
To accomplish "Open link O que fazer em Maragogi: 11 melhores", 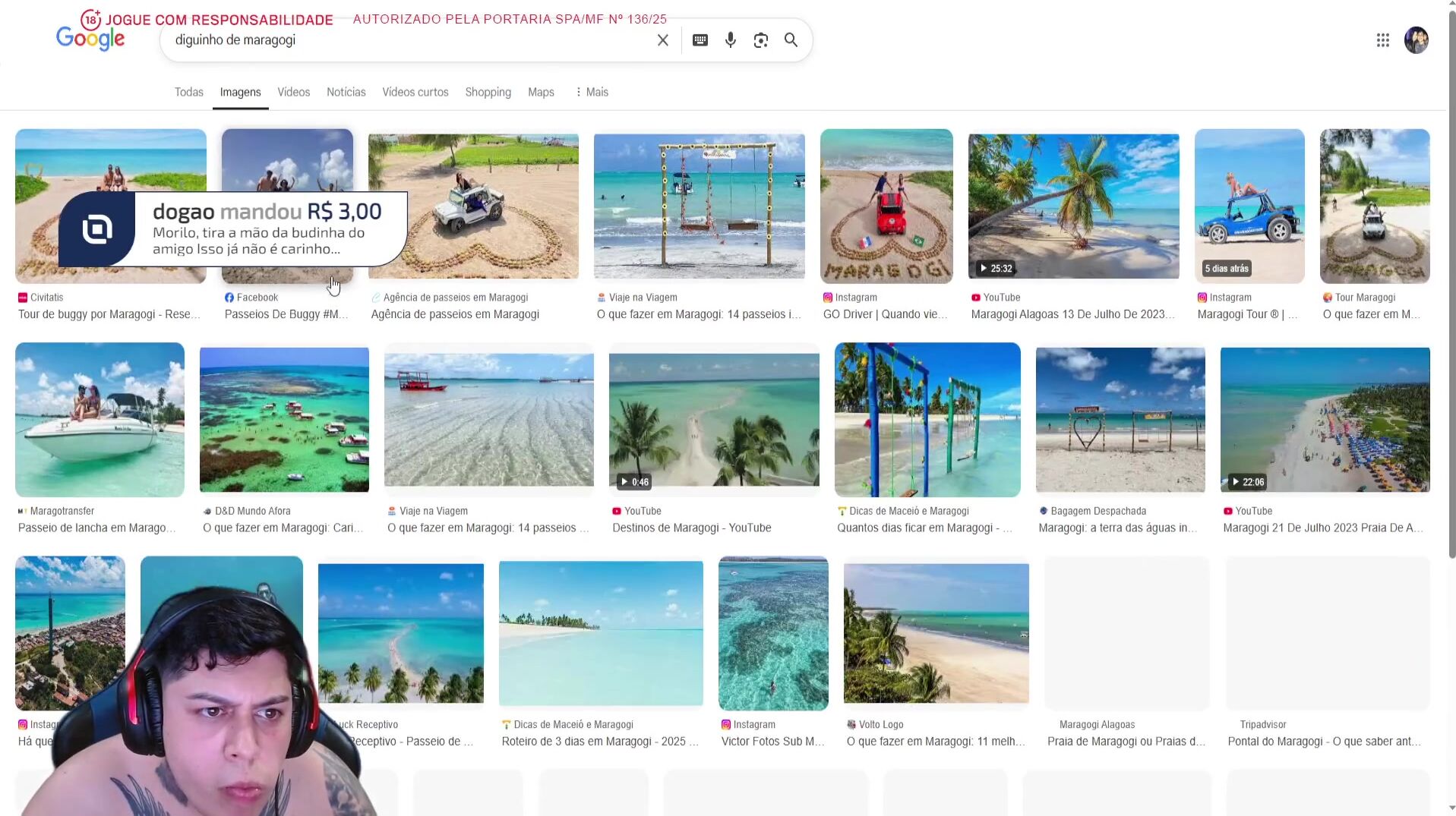I will [936, 742].
